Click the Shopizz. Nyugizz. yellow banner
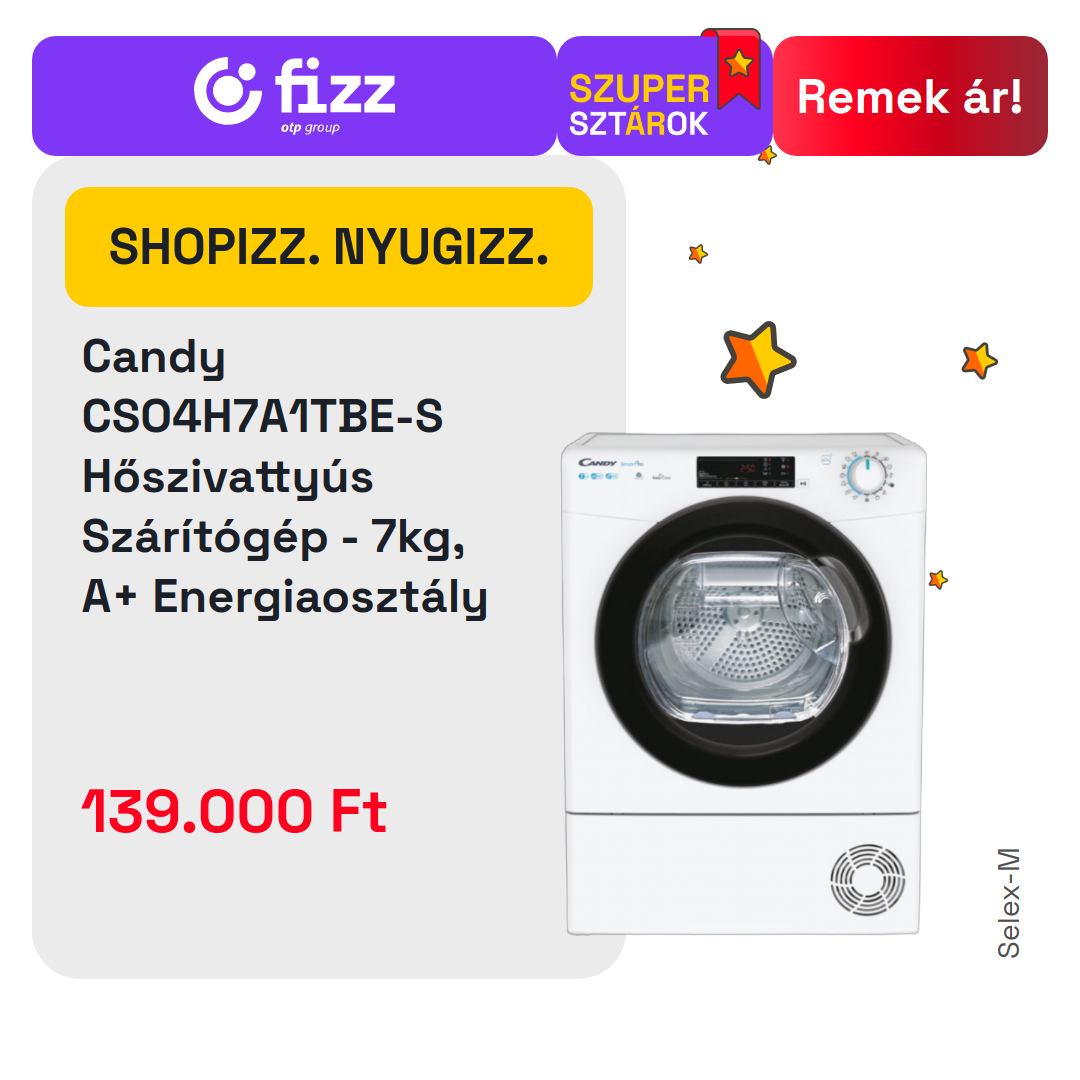The width and height of the screenshot is (1080, 1080). (x=329, y=247)
